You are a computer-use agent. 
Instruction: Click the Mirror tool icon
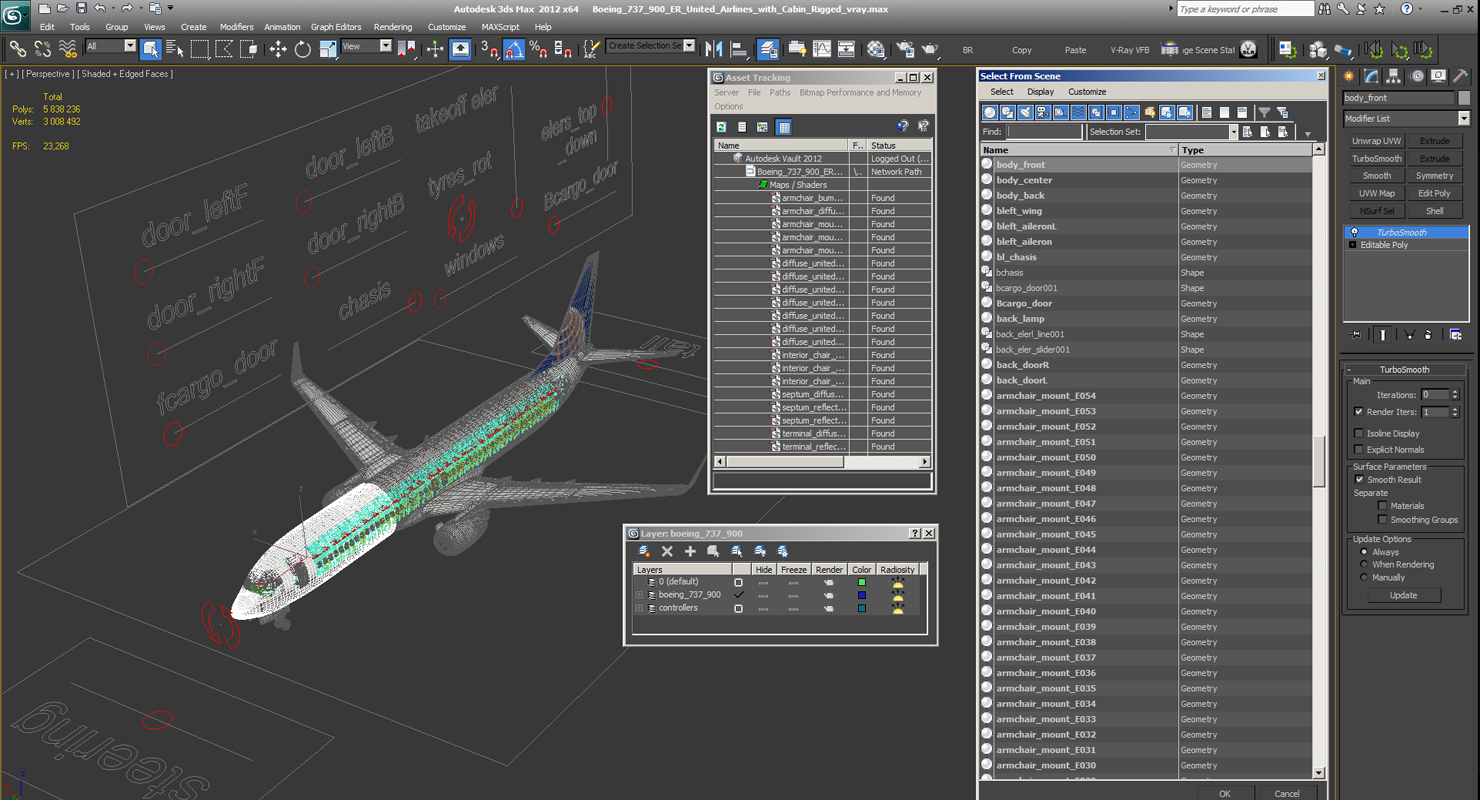[x=714, y=48]
